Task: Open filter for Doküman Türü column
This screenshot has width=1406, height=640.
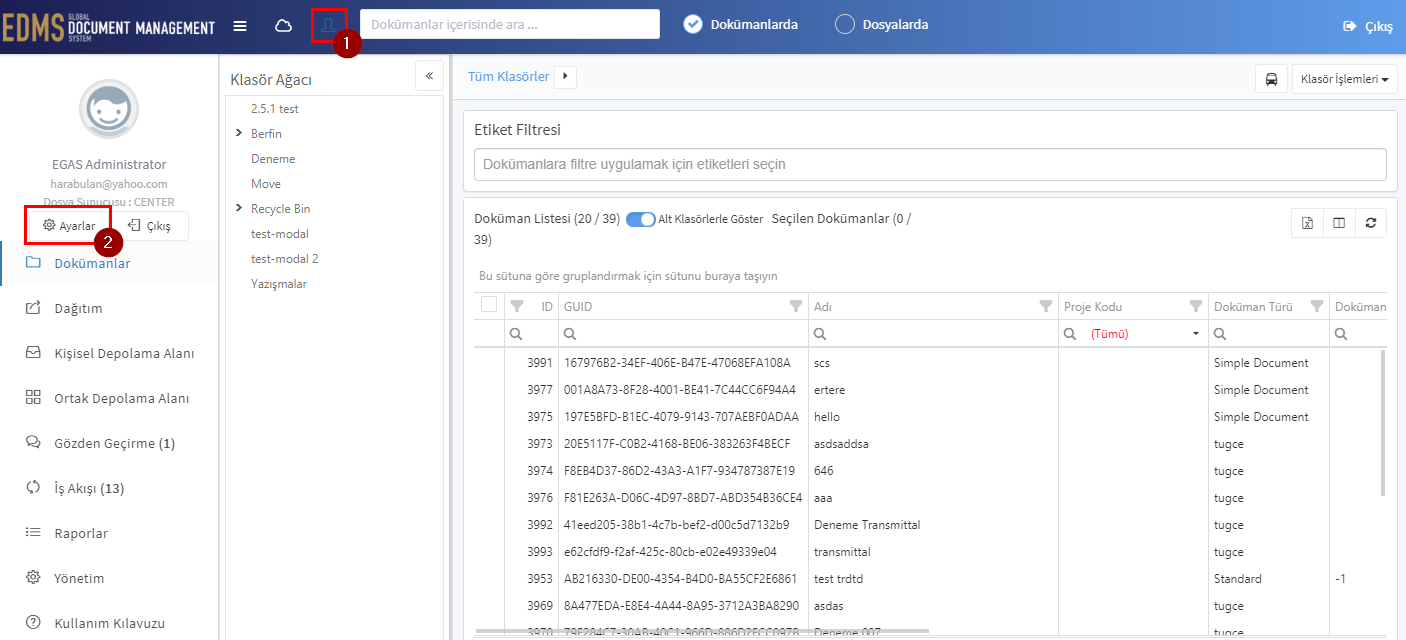Action: 1317,306
